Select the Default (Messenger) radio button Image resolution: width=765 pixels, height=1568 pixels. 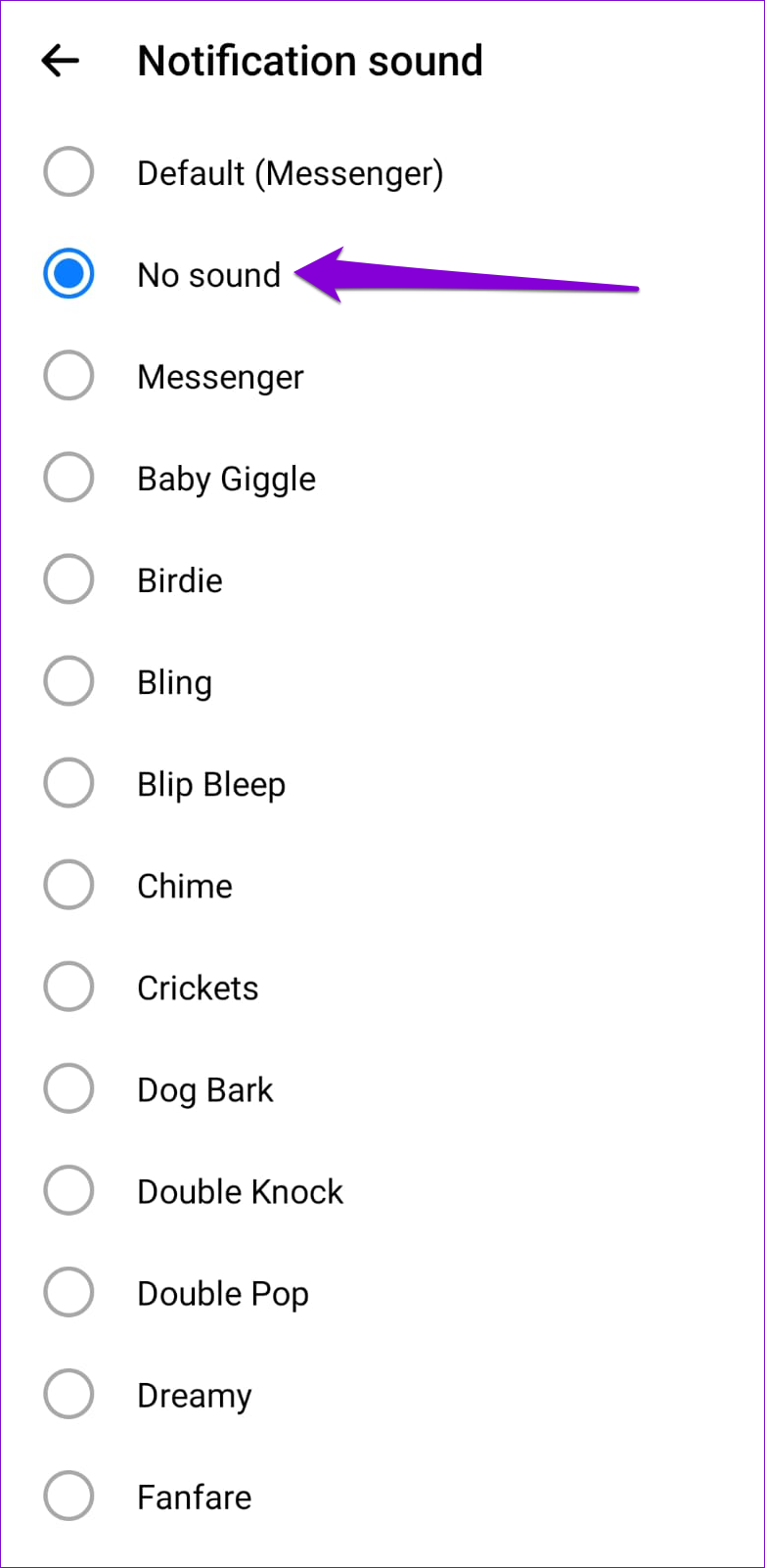[68, 172]
